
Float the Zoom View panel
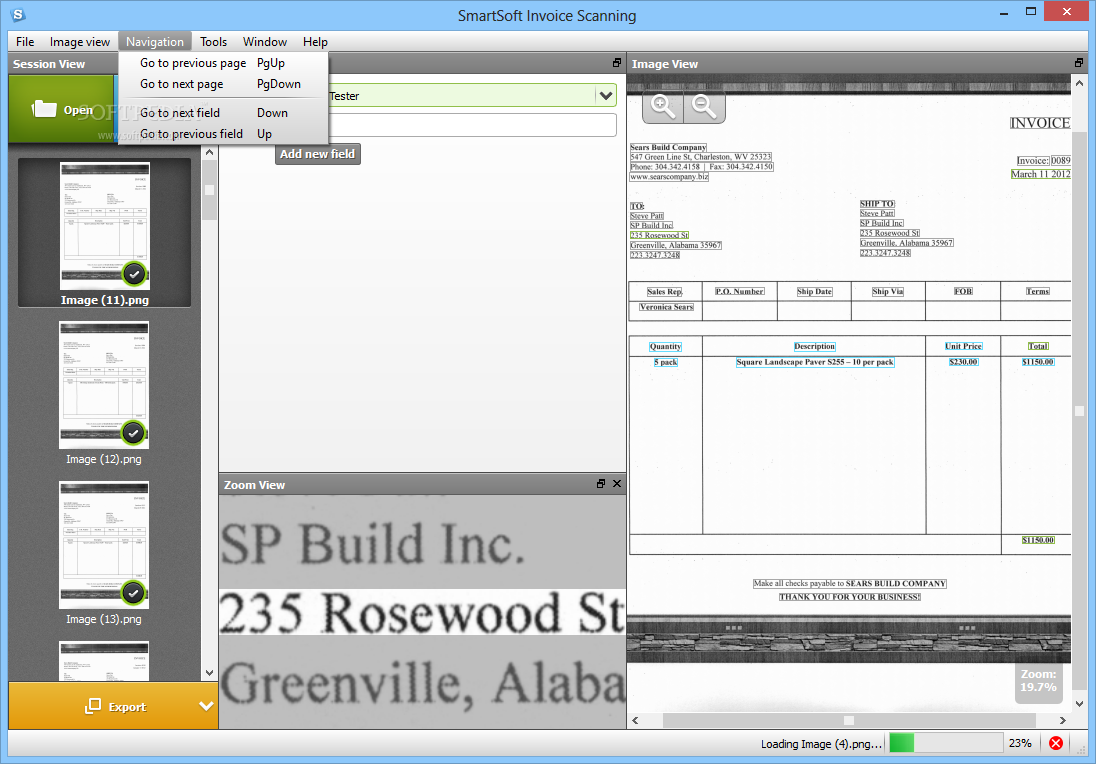click(600, 484)
